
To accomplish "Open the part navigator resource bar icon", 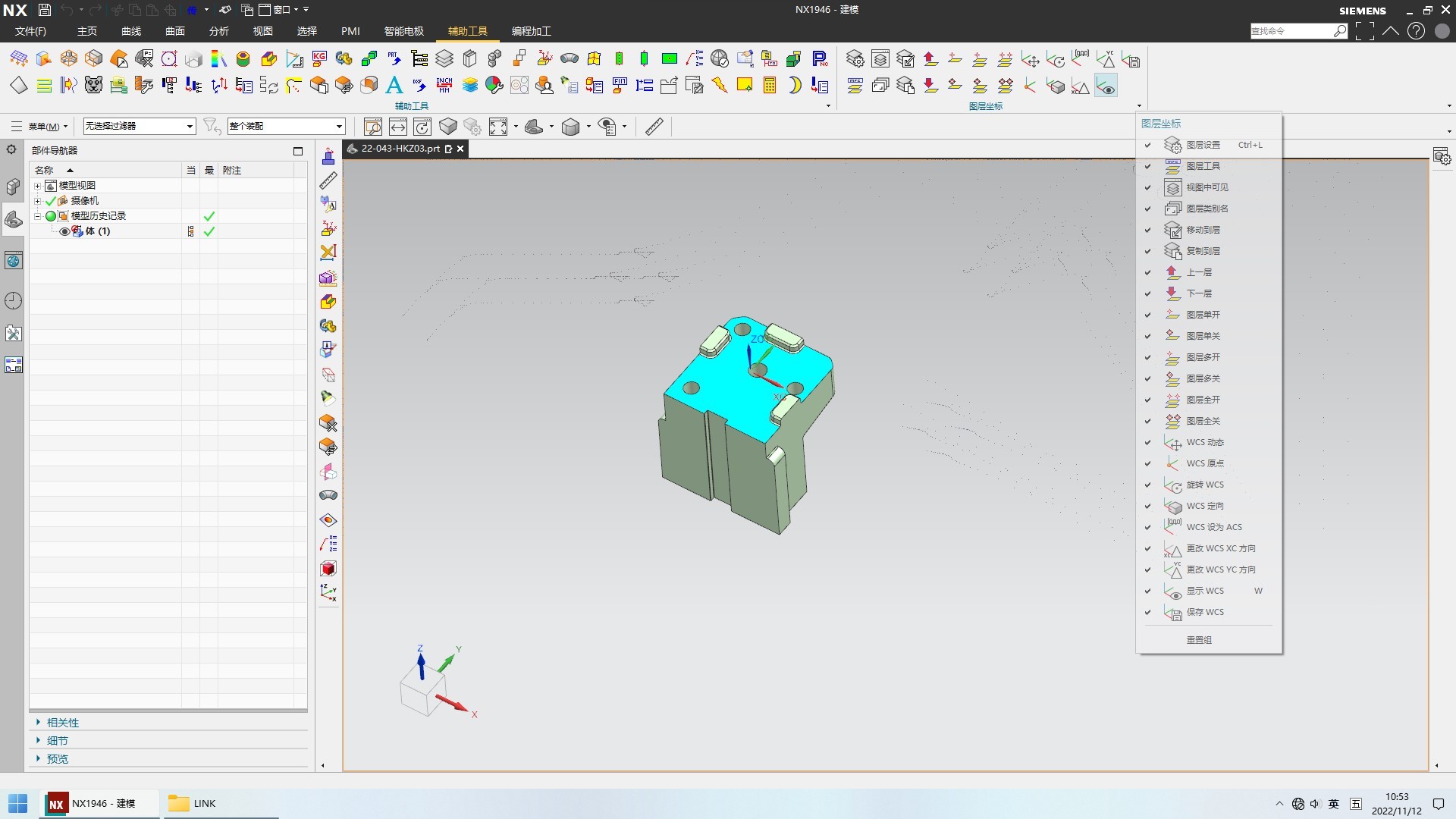I will pos(13,220).
